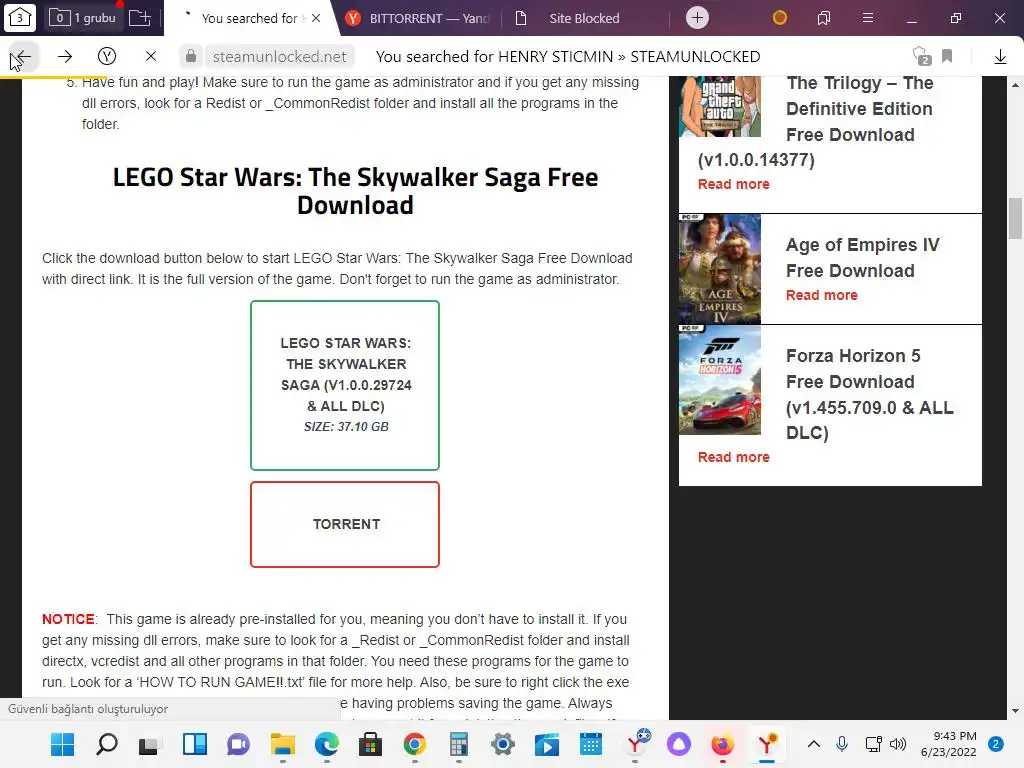Launch Microsoft Edge from taskbar
The width and height of the screenshot is (1024, 768).
click(x=327, y=744)
